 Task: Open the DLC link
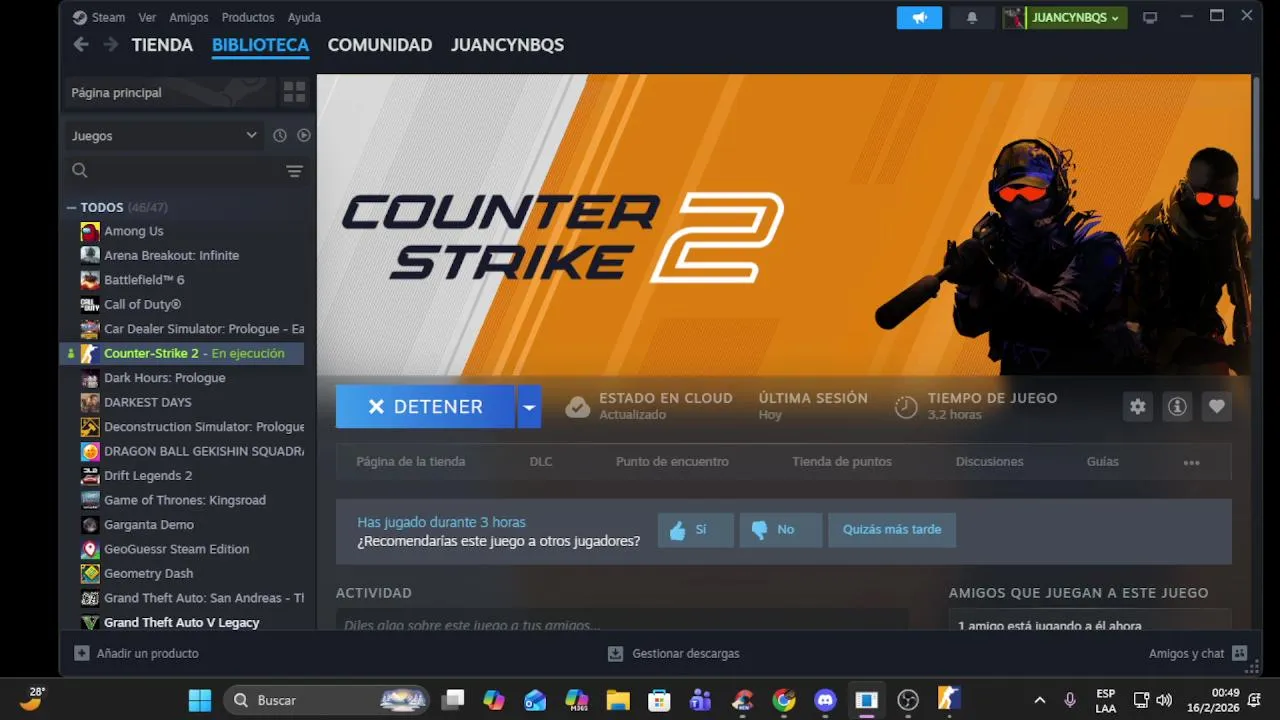click(x=541, y=462)
